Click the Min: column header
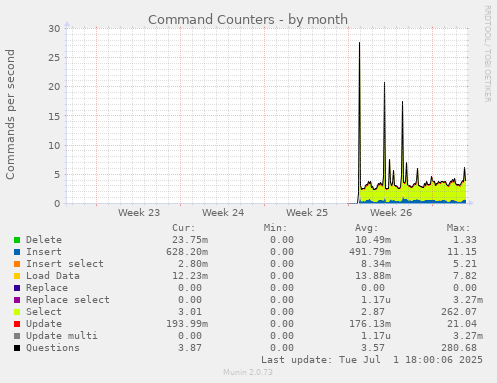Viewport: 497px width, 383px height. pos(275,228)
